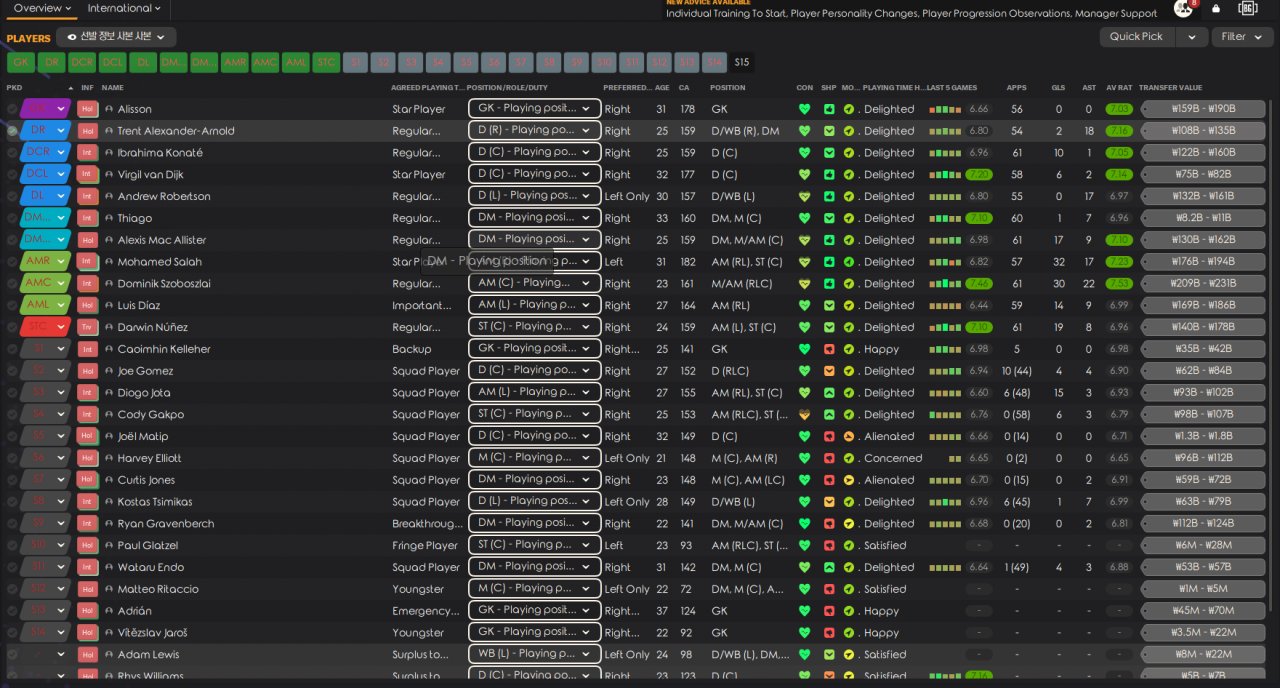This screenshot has width=1280, height=688.
Task: Click Alisson's transfer value ₩159B - ₩190B
Action: 1203,109
